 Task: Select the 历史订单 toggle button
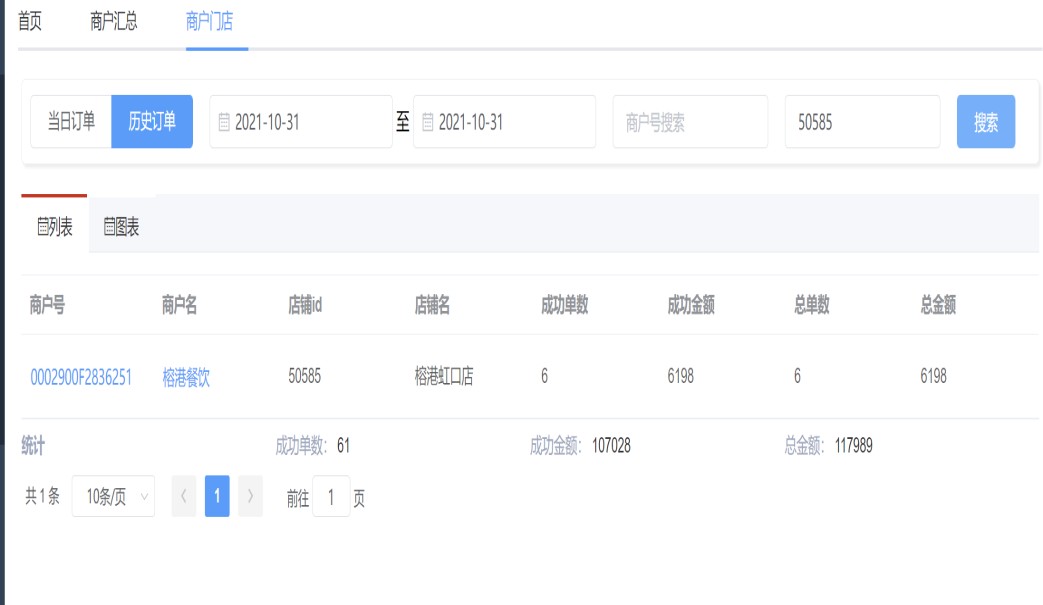pyautogui.click(x=152, y=122)
